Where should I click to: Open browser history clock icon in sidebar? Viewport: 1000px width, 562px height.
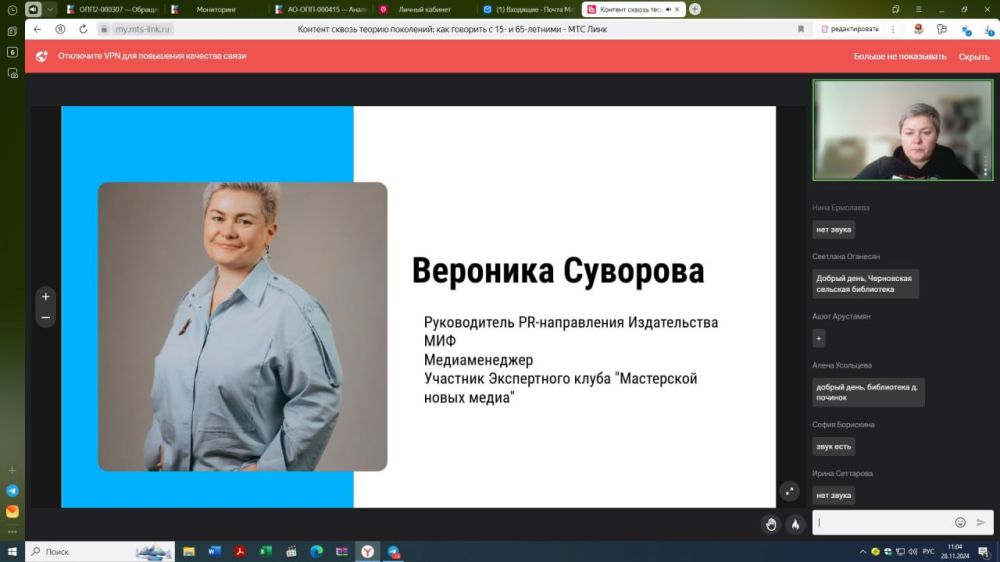[12, 10]
